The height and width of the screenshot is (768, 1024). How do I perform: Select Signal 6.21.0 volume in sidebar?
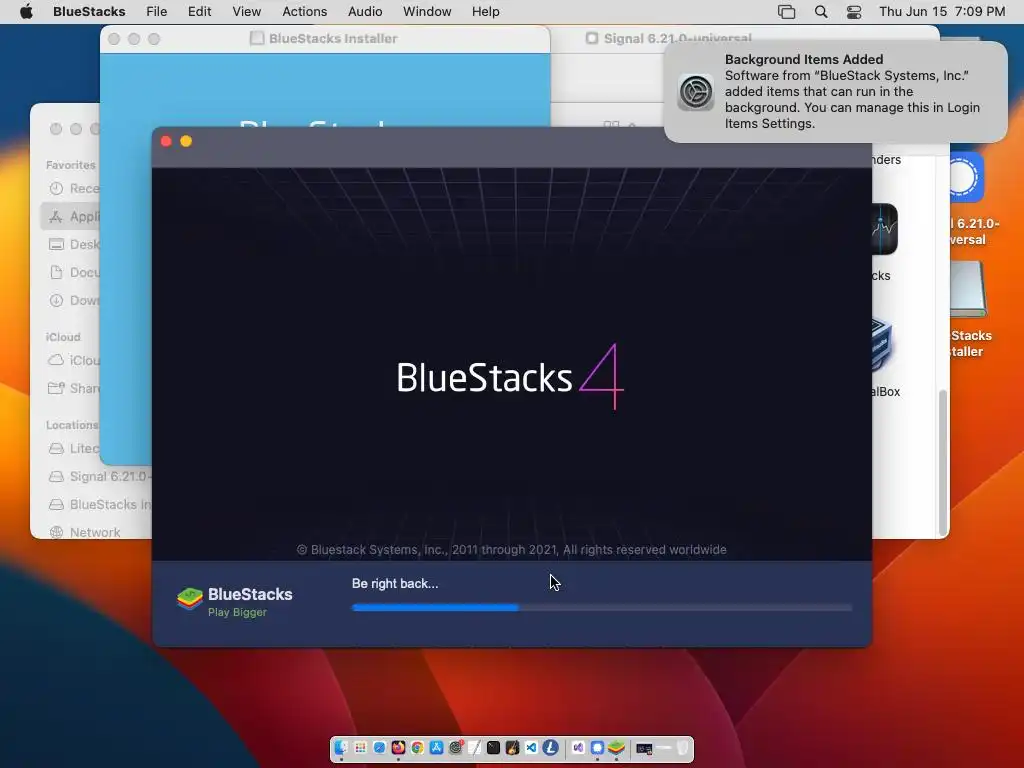click(x=99, y=476)
